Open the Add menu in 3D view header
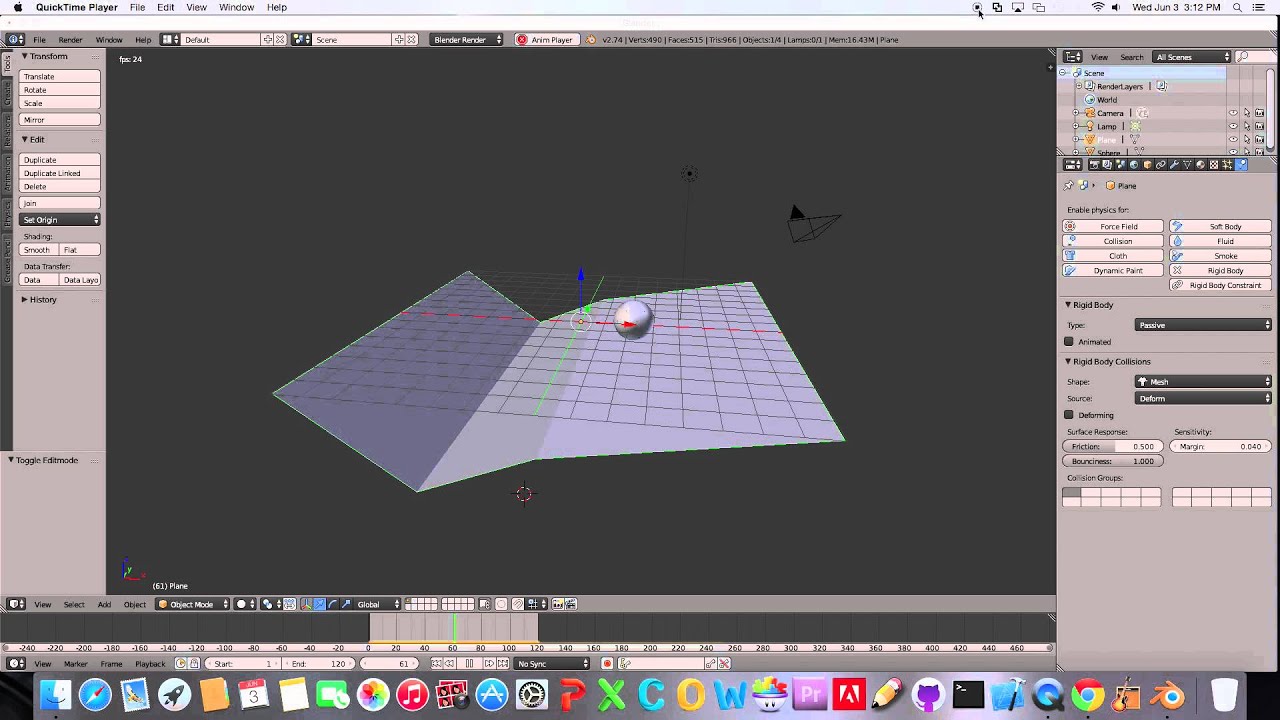Viewport: 1280px width, 720px height. (x=104, y=605)
